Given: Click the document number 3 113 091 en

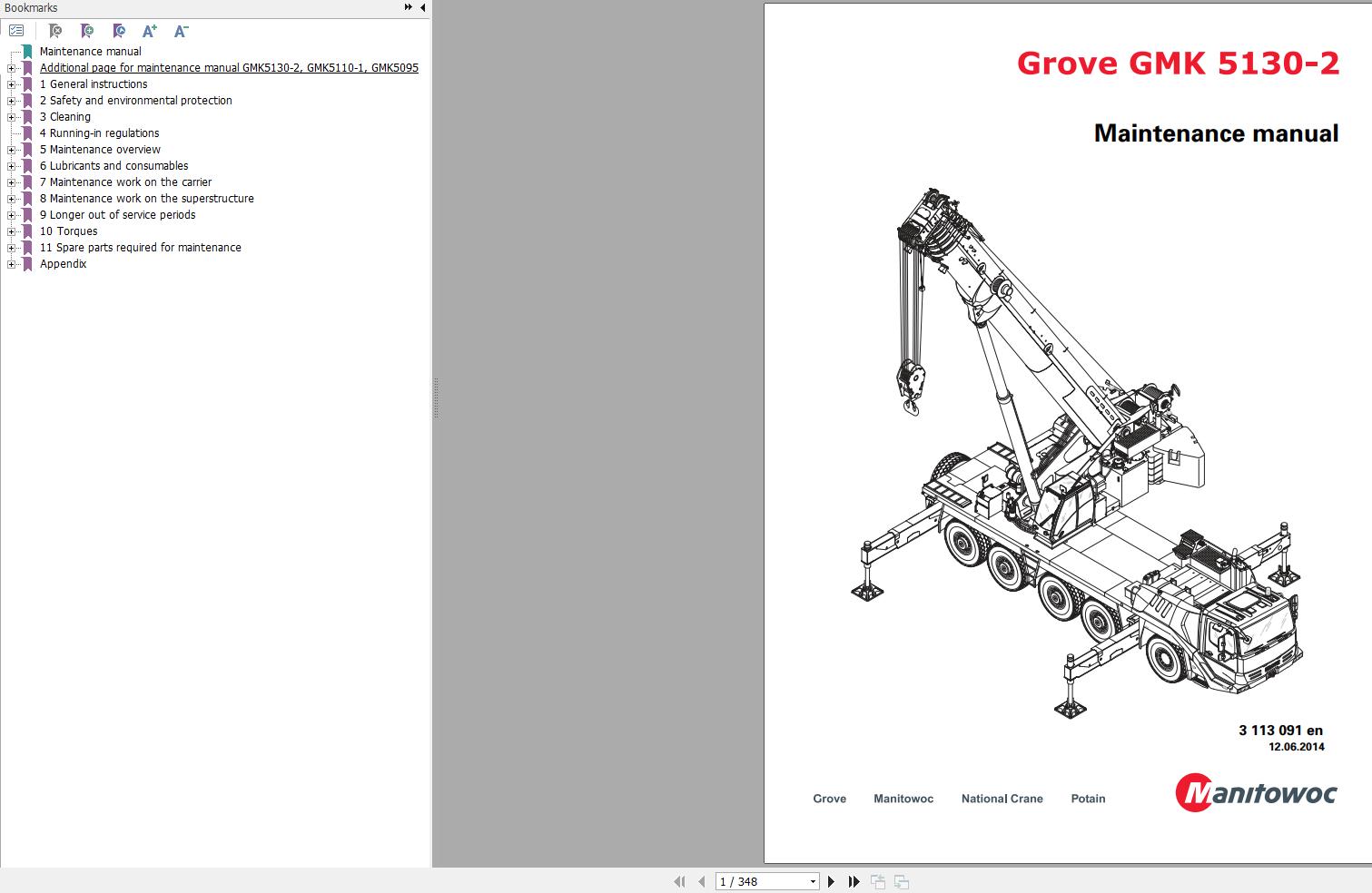Looking at the screenshot, I should (1280, 730).
